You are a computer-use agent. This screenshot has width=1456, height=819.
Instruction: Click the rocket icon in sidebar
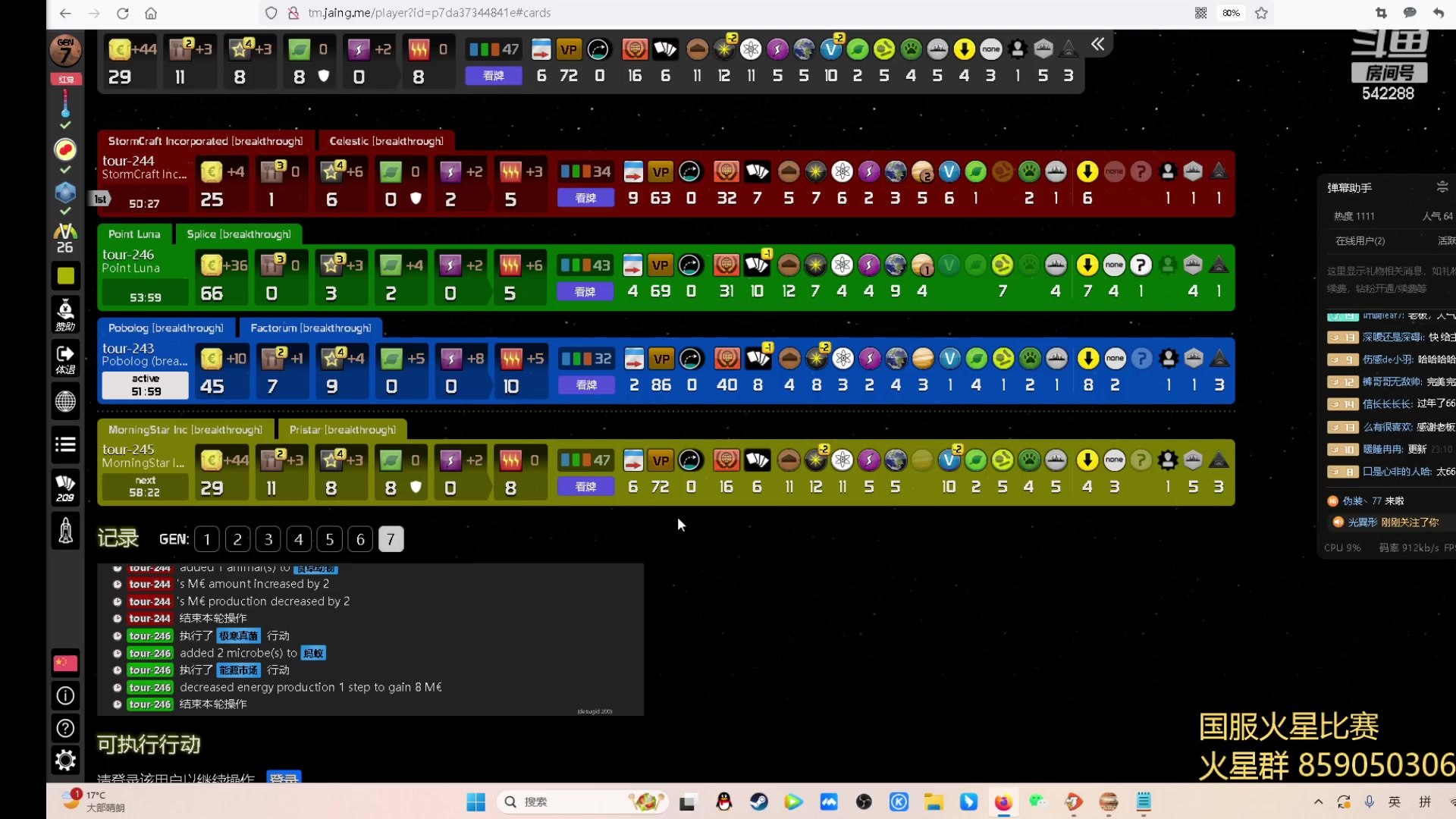click(65, 531)
